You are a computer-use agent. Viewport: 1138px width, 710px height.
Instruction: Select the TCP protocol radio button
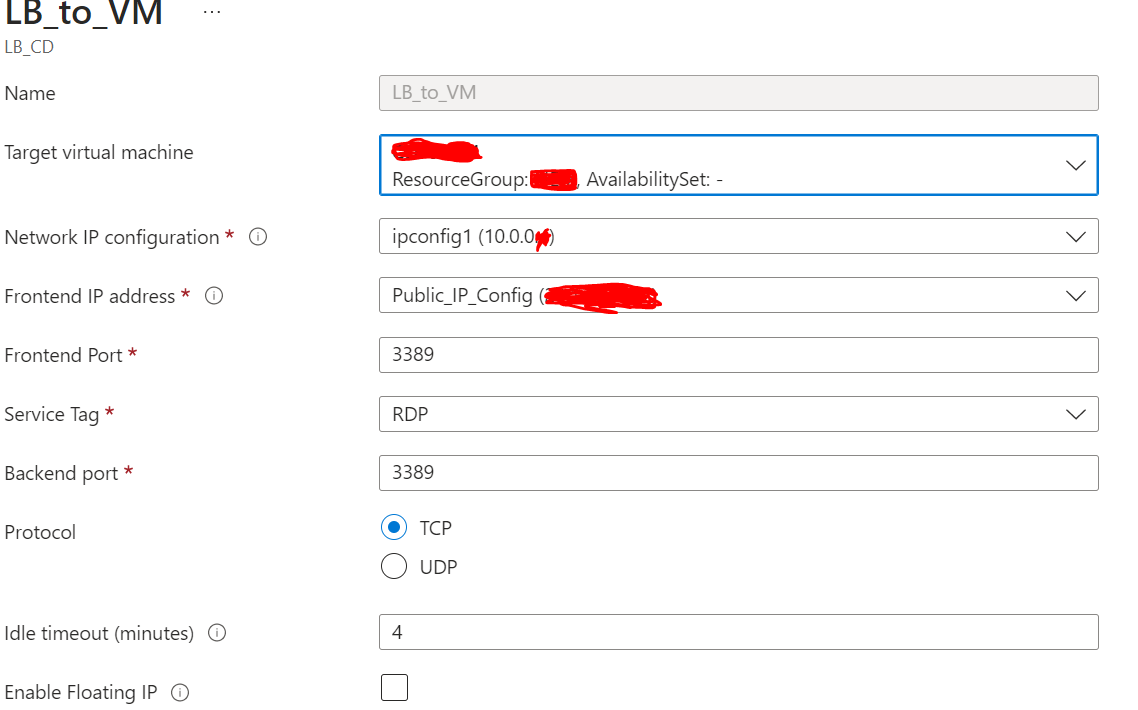tap(394, 527)
